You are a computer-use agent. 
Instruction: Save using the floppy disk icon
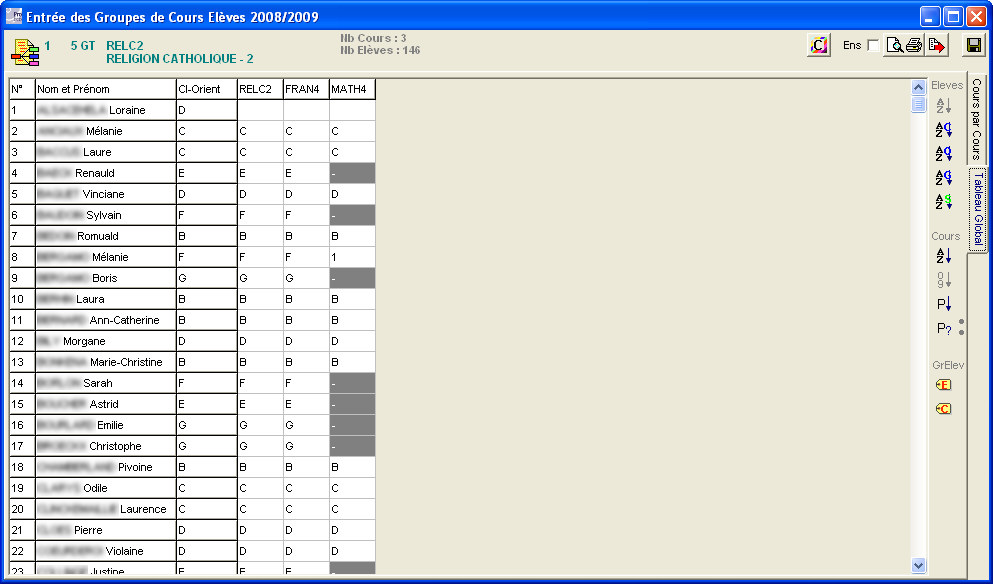[974, 46]
